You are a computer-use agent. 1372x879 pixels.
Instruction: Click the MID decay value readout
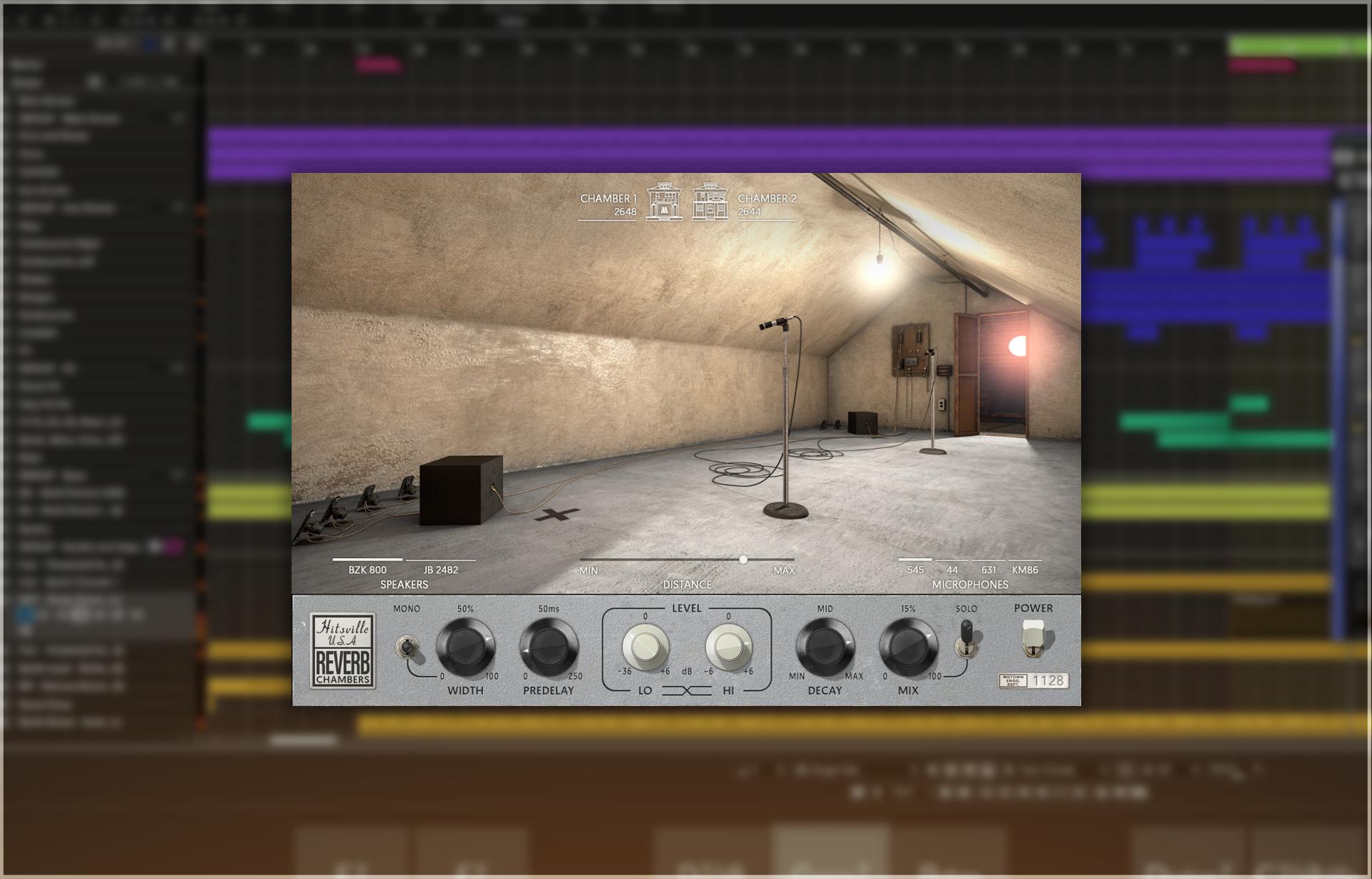pos(825,609)
